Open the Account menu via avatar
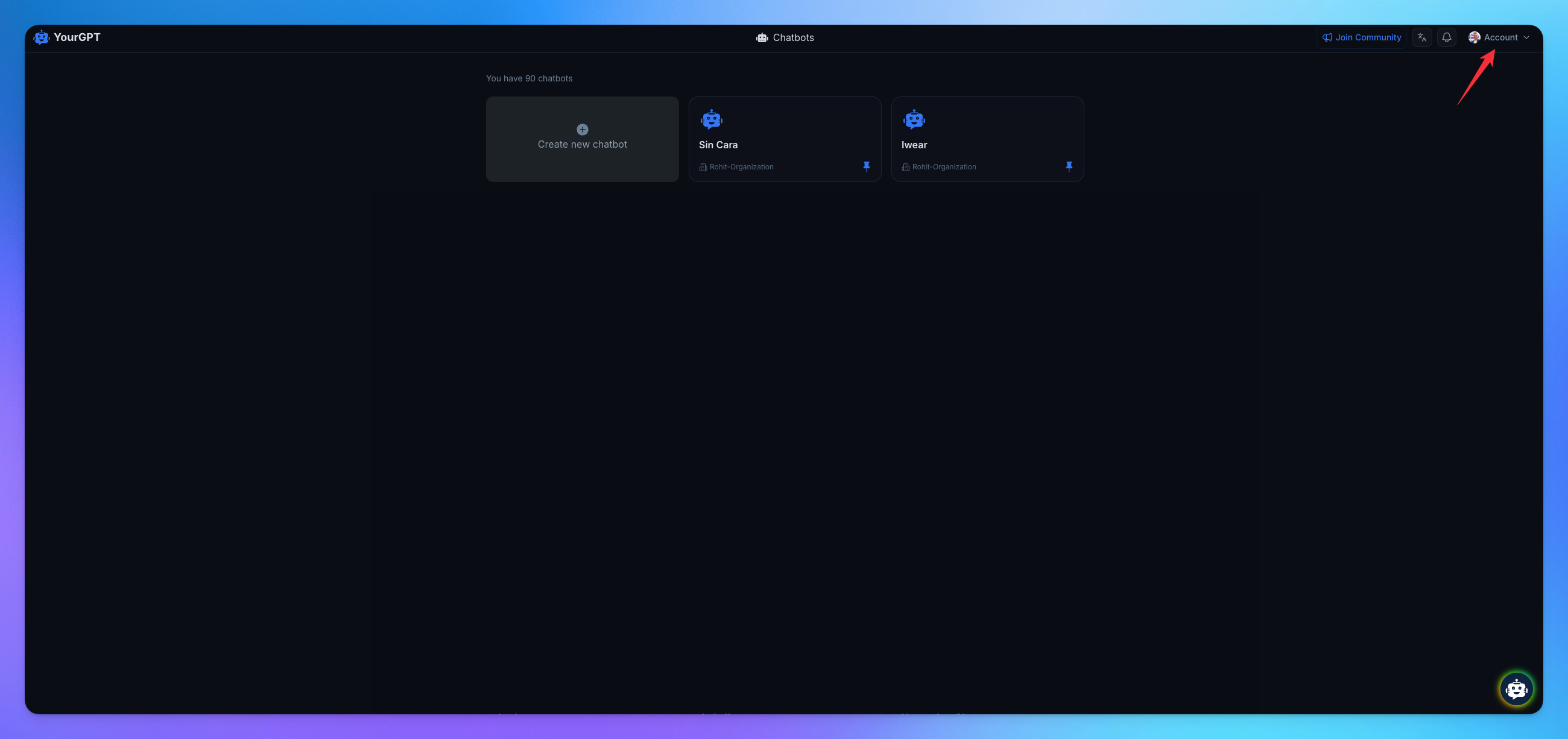 [x=1474, y=37]
